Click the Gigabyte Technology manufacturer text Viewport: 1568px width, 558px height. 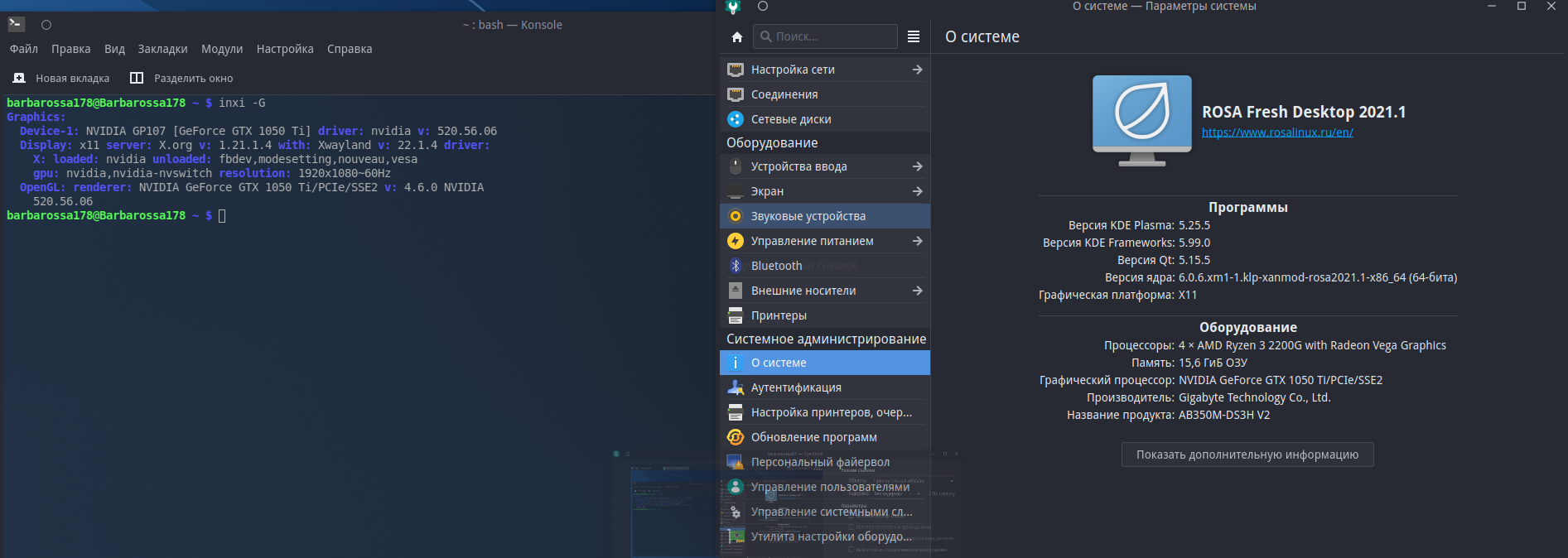point(1255,397)
